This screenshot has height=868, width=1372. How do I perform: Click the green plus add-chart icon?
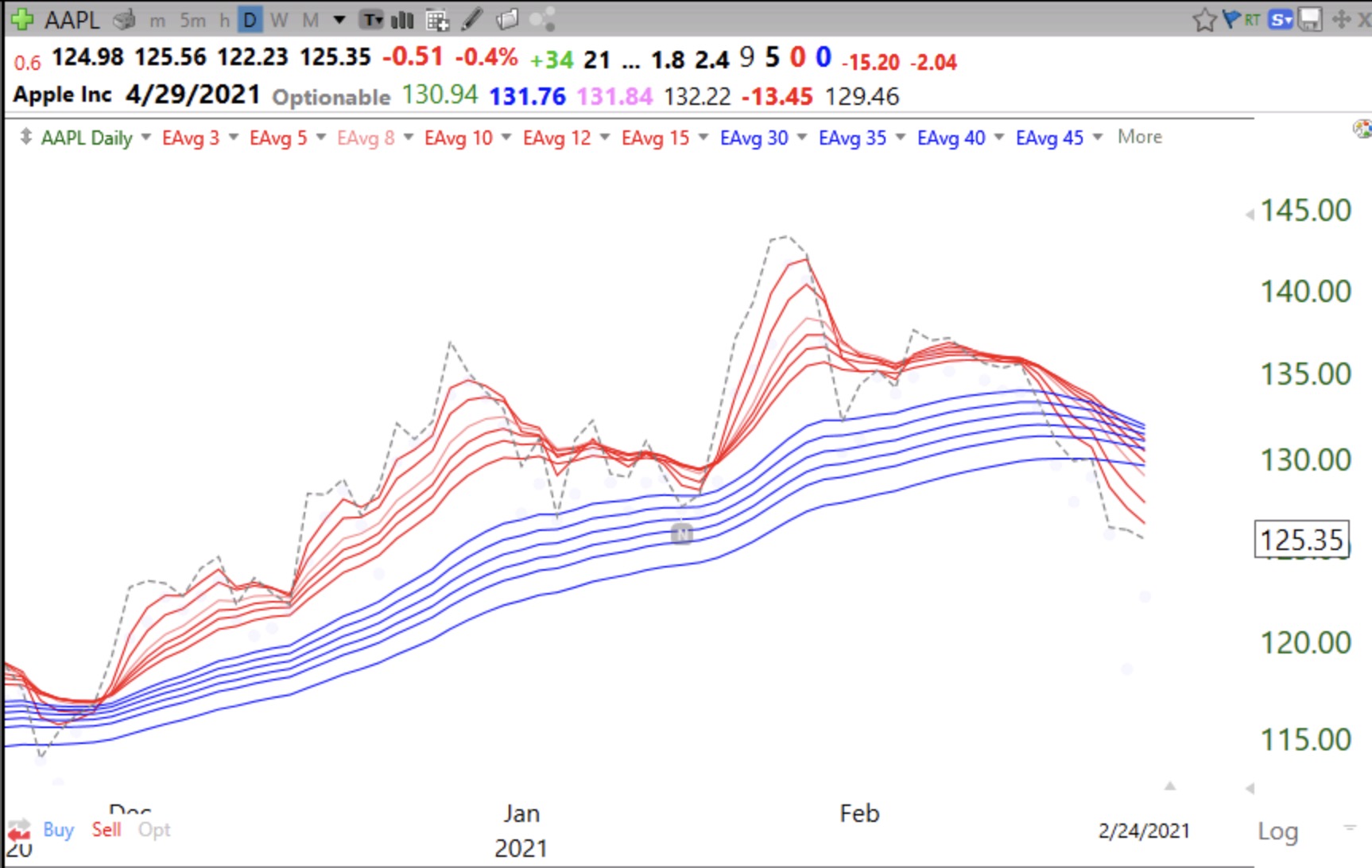click(22, 19)
